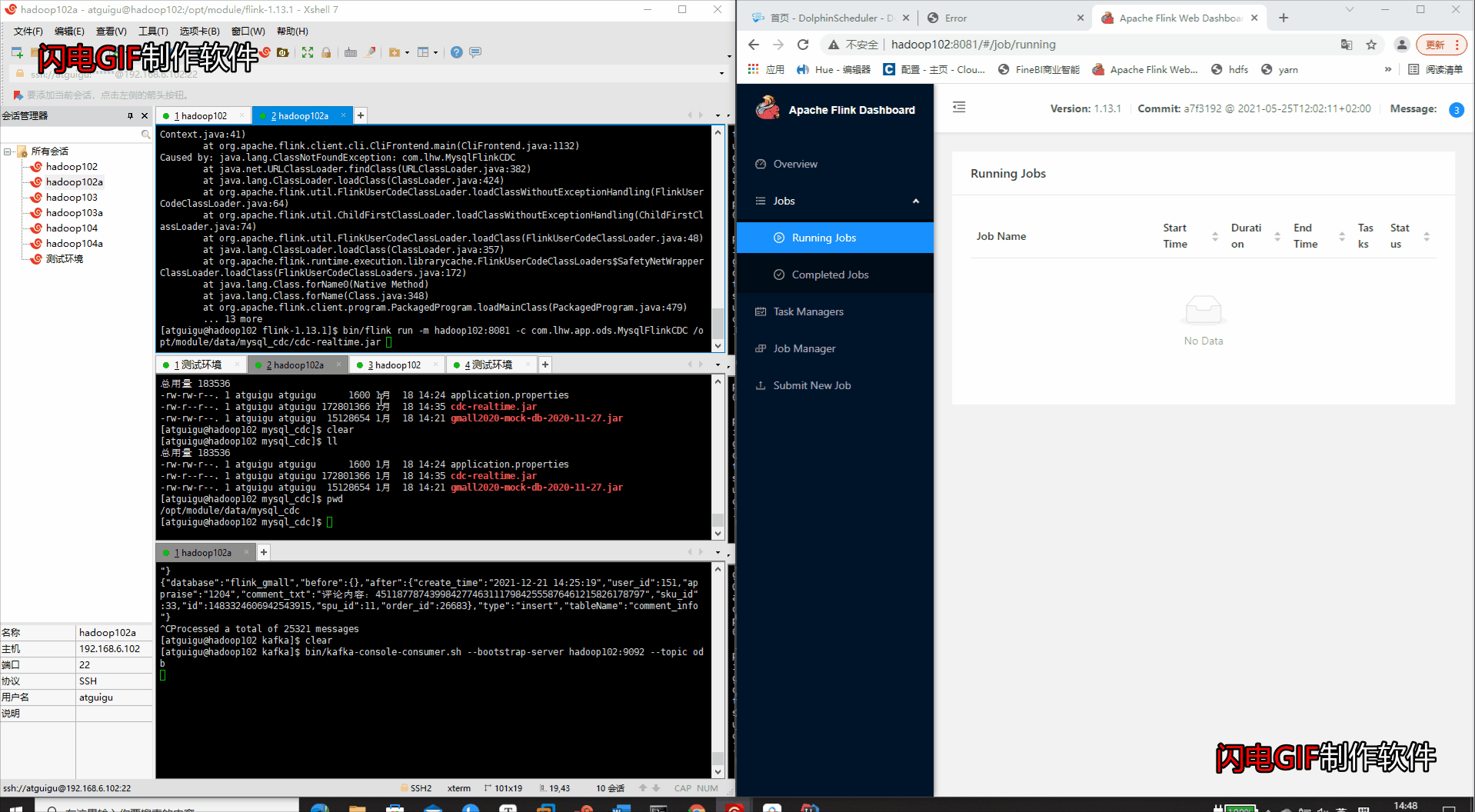Open the 帮助(H) menu
This screenshot has width=1475, height=812.
[x=292, y=31]
